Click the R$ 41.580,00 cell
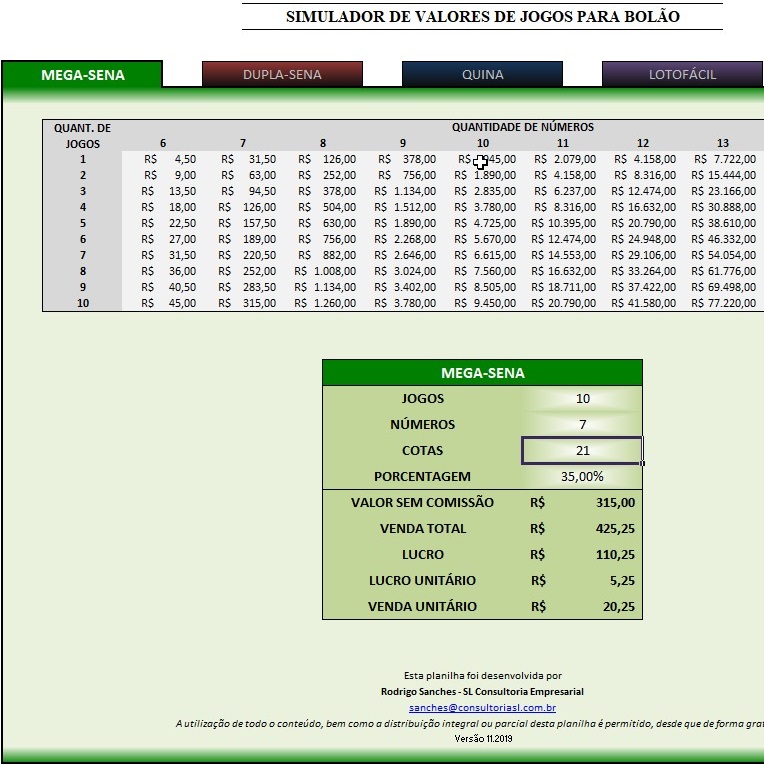Image resolution: width=764 pixels, height=764 pixels. (643, 303)
